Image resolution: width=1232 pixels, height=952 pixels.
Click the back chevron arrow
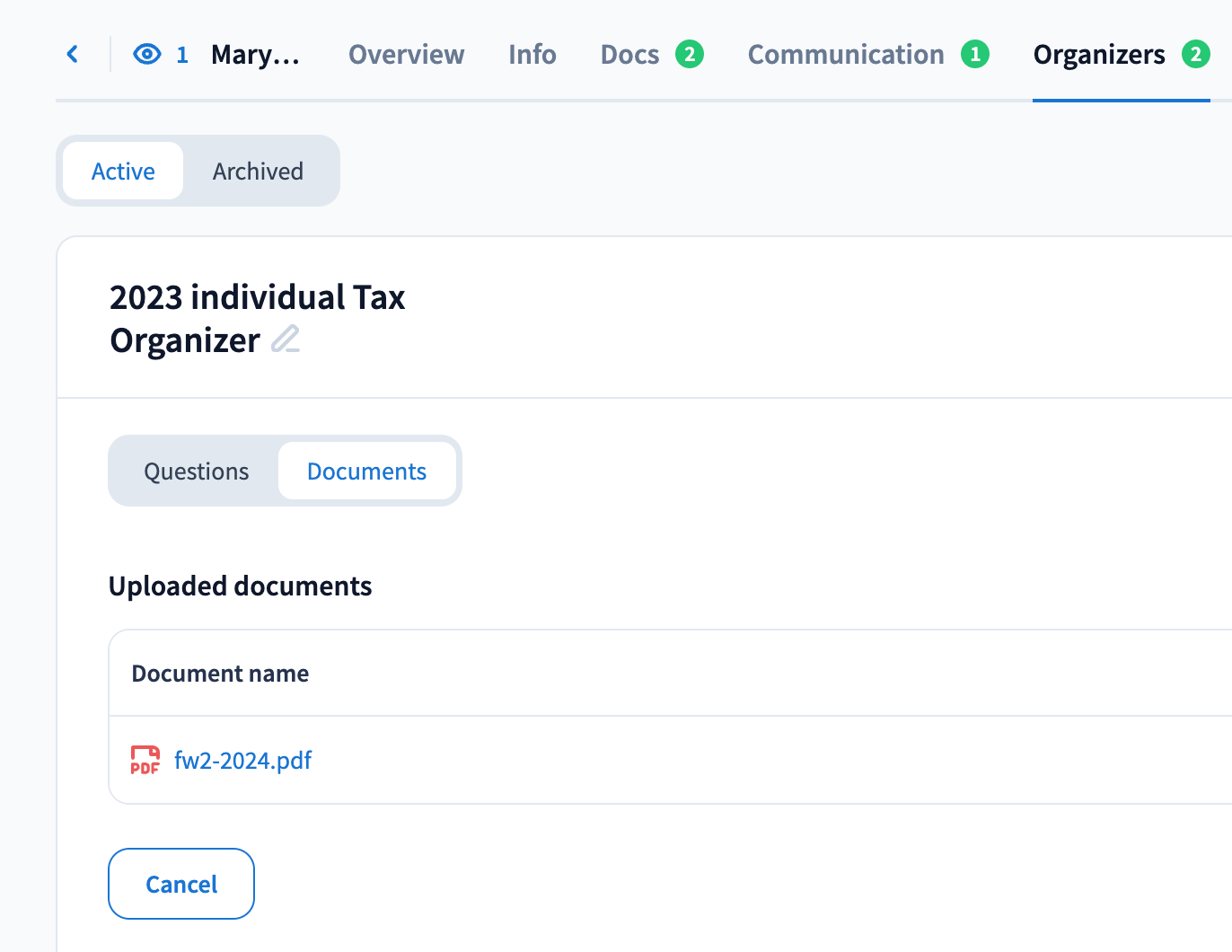tap(73, 55)
